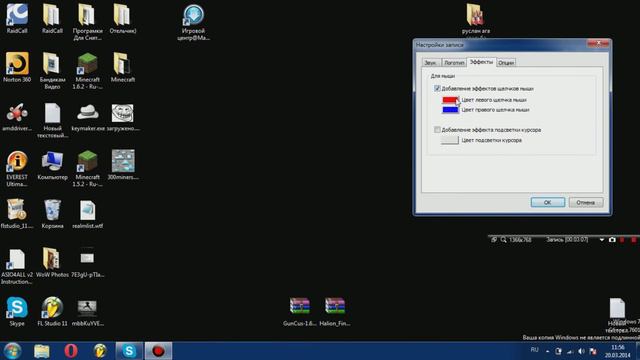Click the Отмена cancel button
This screenshot has height=360, width=640.
[x=586, y=202]
